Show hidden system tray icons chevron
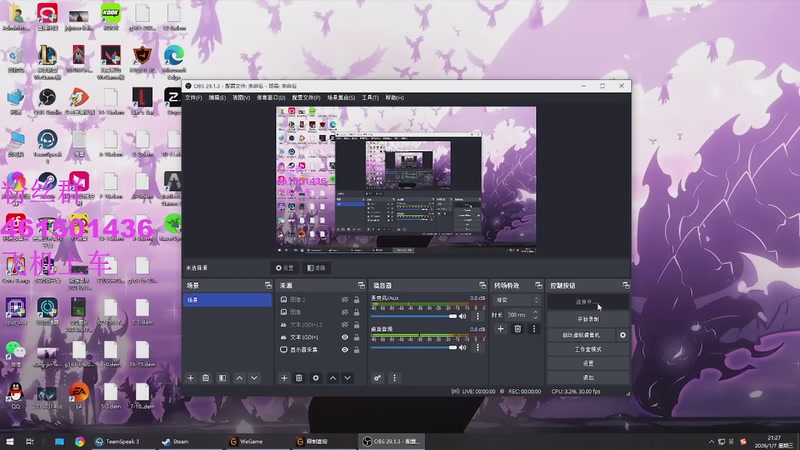 coord(711,441)
